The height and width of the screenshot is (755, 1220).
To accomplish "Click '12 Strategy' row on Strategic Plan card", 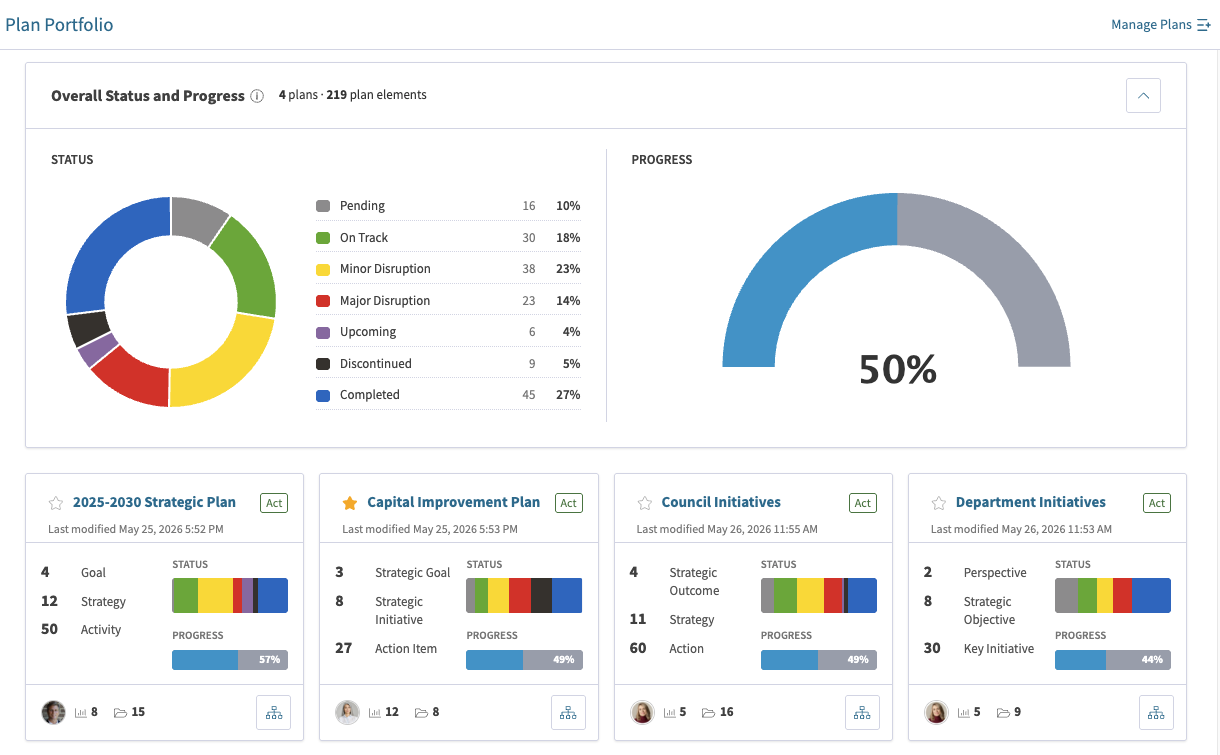I will point(84,602).
